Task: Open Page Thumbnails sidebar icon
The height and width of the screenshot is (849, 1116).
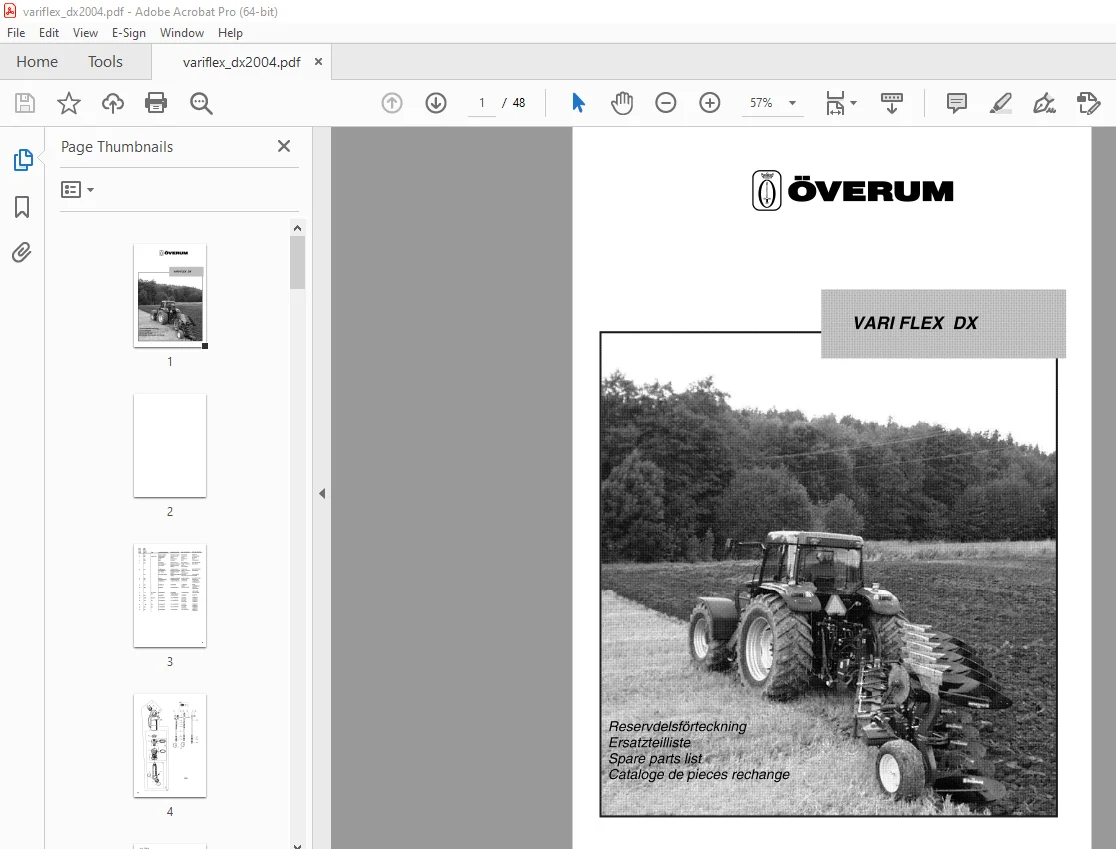Action: click(23, 160)
